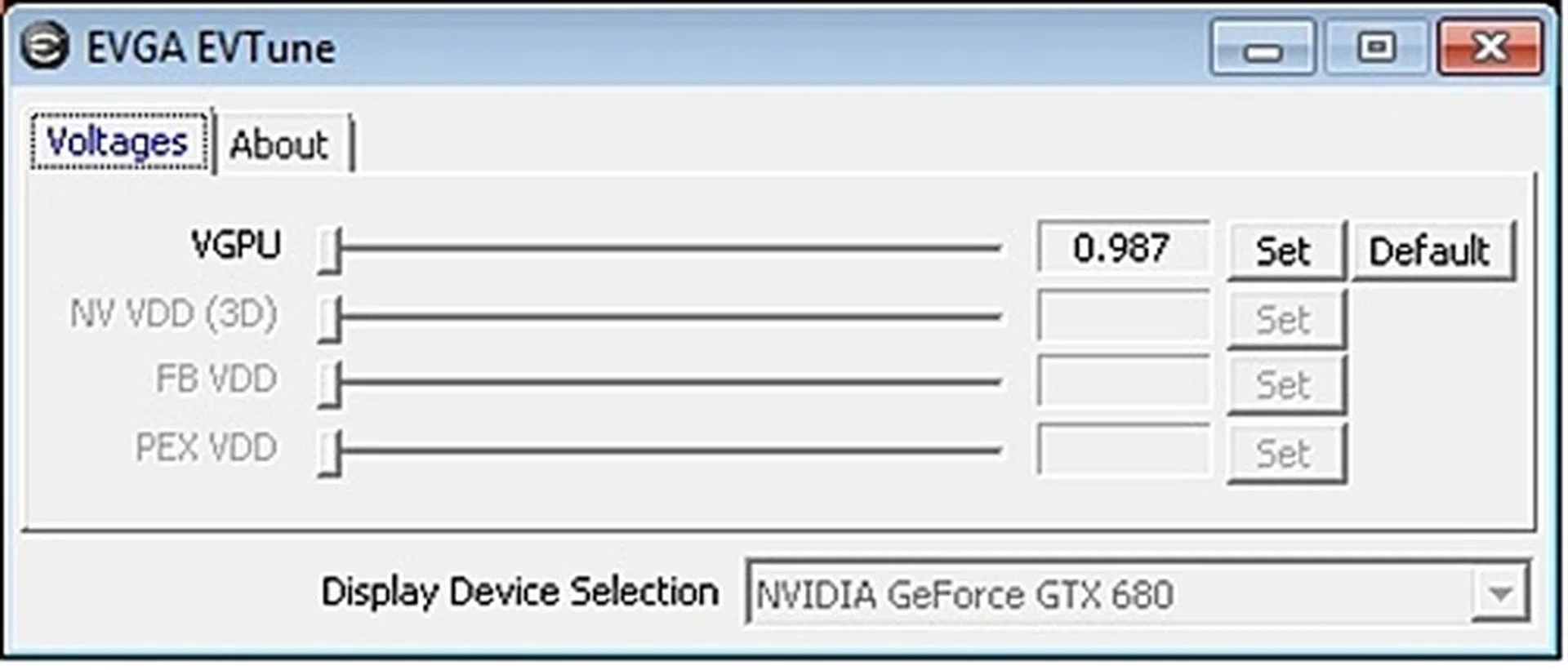Click the VGPU voltage value field
1568x670 pixels.
tap(1121, 248)
